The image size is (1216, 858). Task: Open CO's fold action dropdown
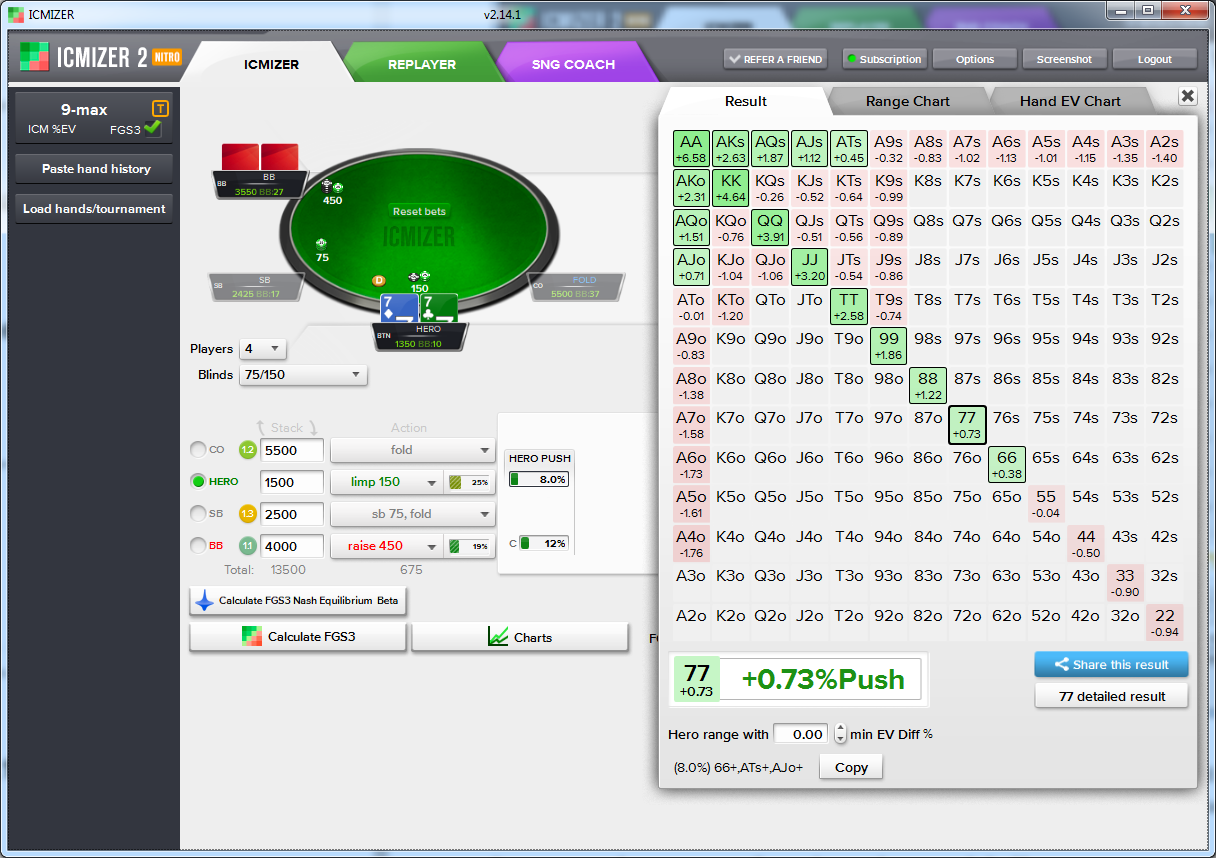pyautogui.click(x=413, y=450)
